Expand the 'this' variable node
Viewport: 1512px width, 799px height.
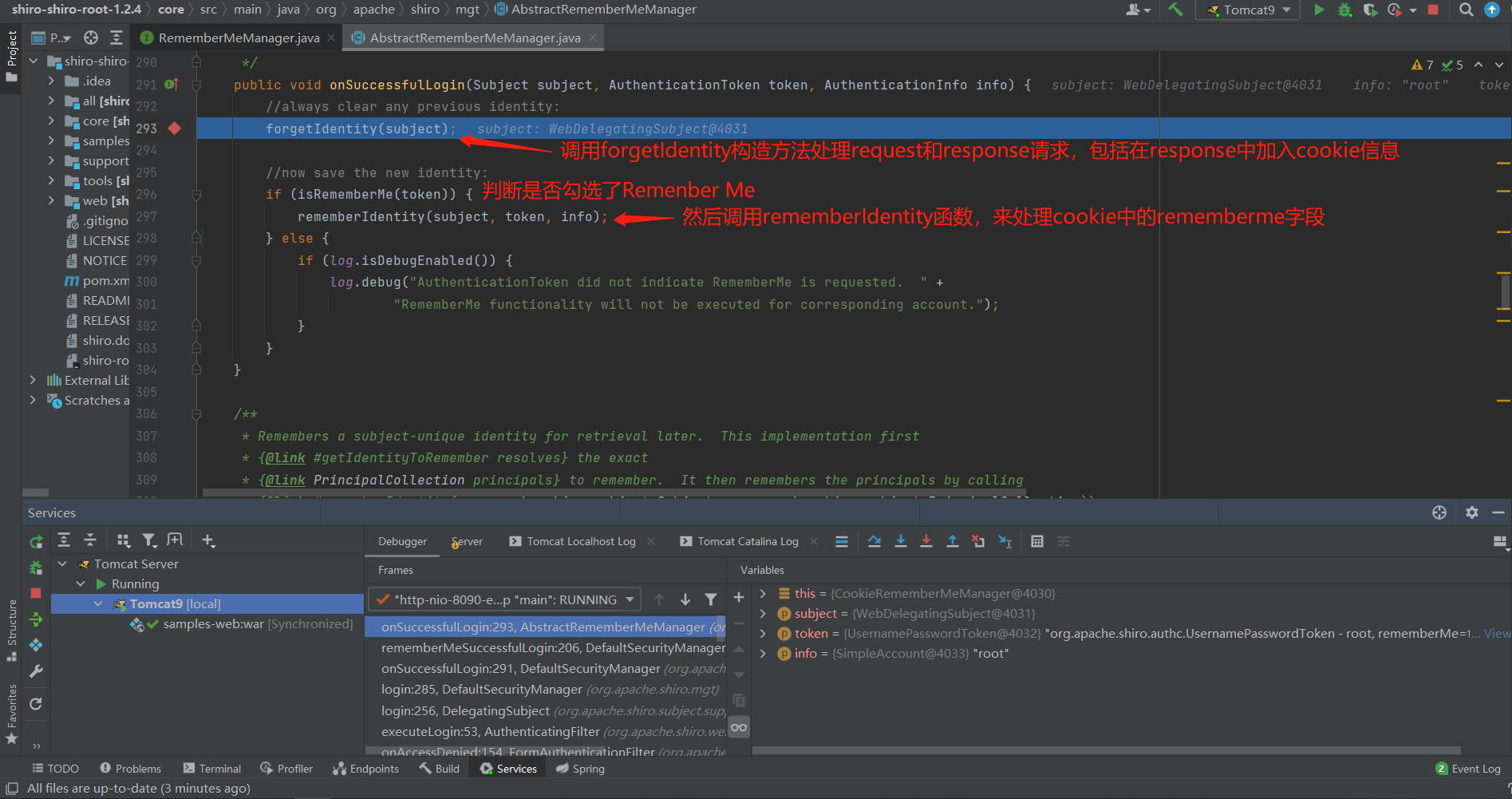(x=763, y=593)
